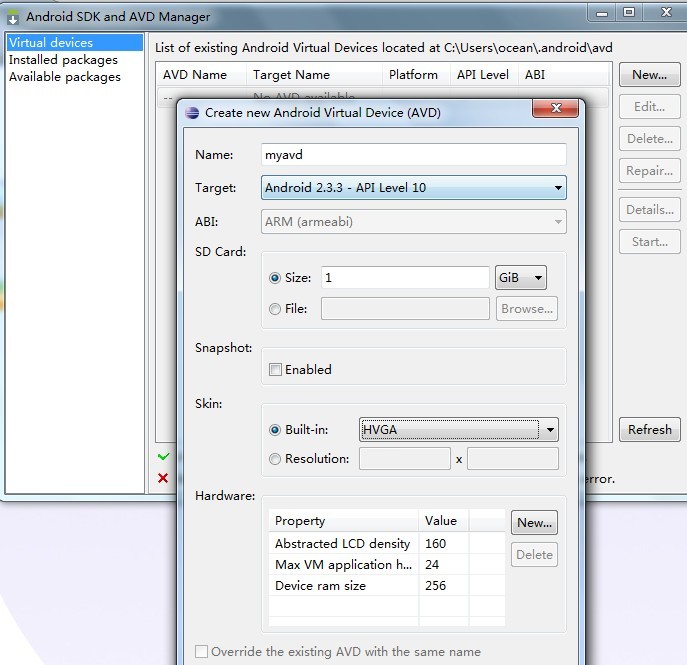The height and width of the screenshot is (665, 687).
Task: Close the Create new AVD dialog
Action: click(x=555, y=108)
